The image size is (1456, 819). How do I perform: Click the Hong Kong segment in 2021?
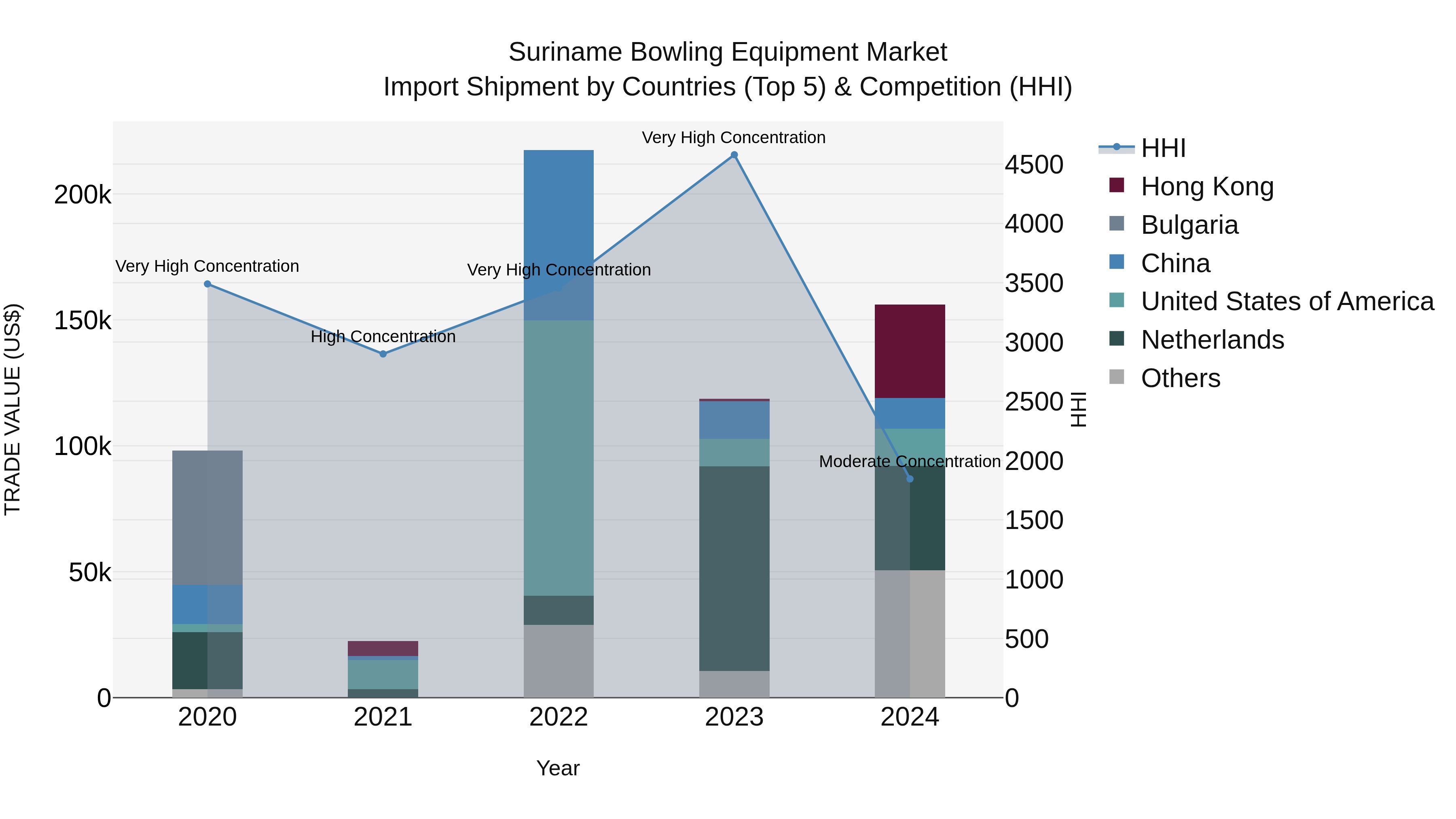point(383,648)
